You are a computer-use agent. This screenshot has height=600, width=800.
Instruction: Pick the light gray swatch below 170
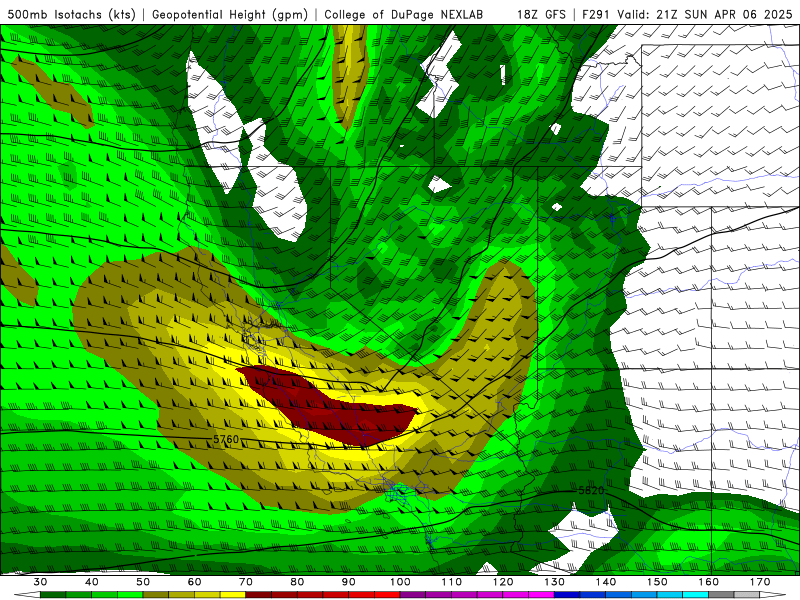747,595
